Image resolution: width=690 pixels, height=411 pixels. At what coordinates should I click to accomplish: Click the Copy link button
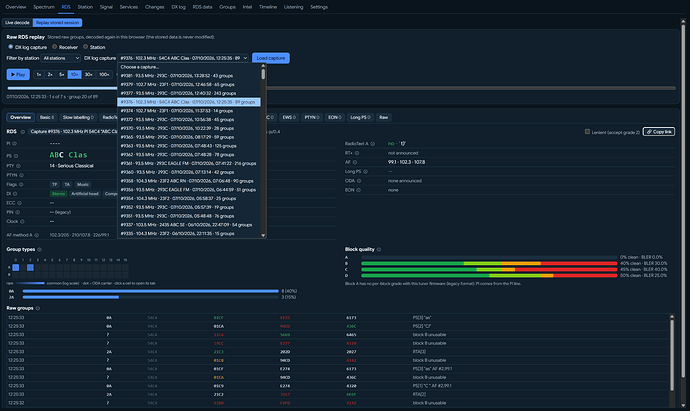[x=659, y=132]
